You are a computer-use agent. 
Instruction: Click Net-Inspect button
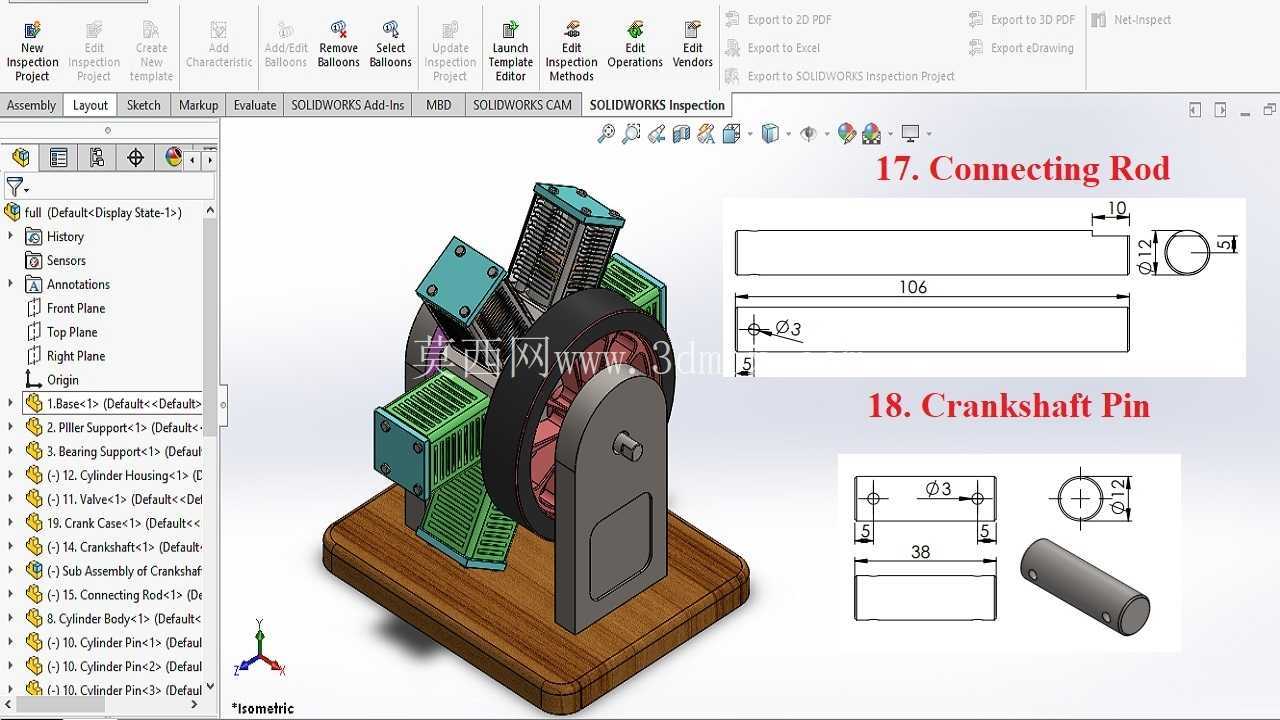point(1131,19)
